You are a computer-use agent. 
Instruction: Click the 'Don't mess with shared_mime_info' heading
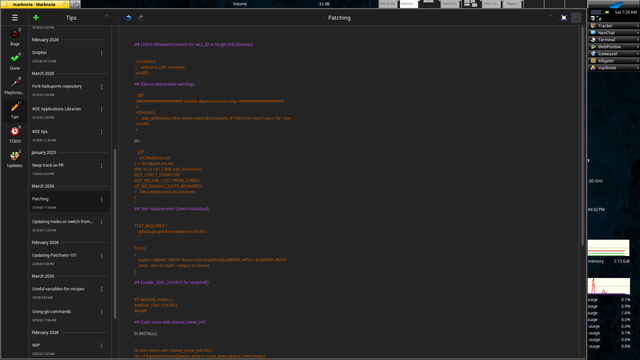coord(170,322)
